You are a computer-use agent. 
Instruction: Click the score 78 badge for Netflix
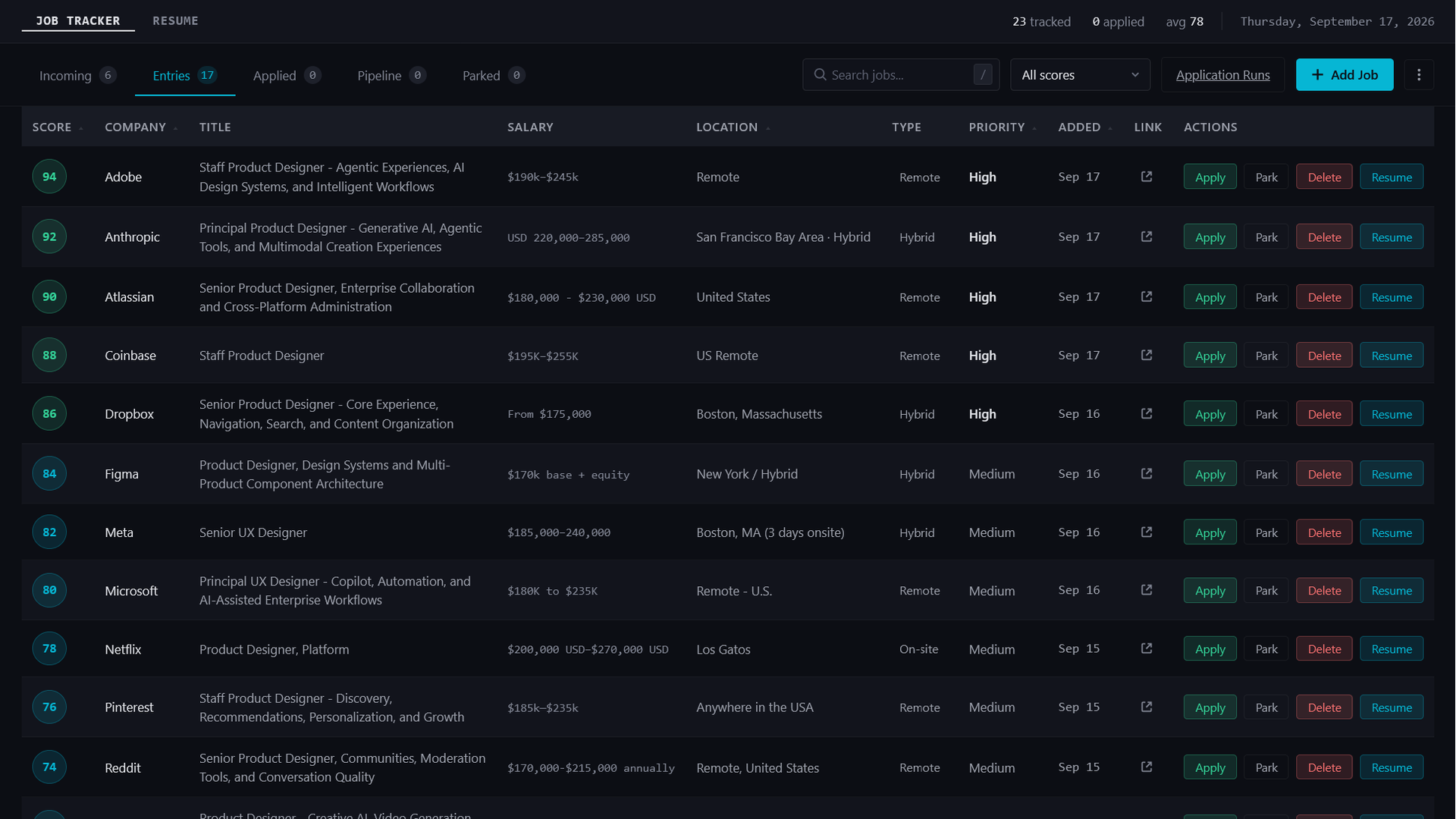coord(49,648)
